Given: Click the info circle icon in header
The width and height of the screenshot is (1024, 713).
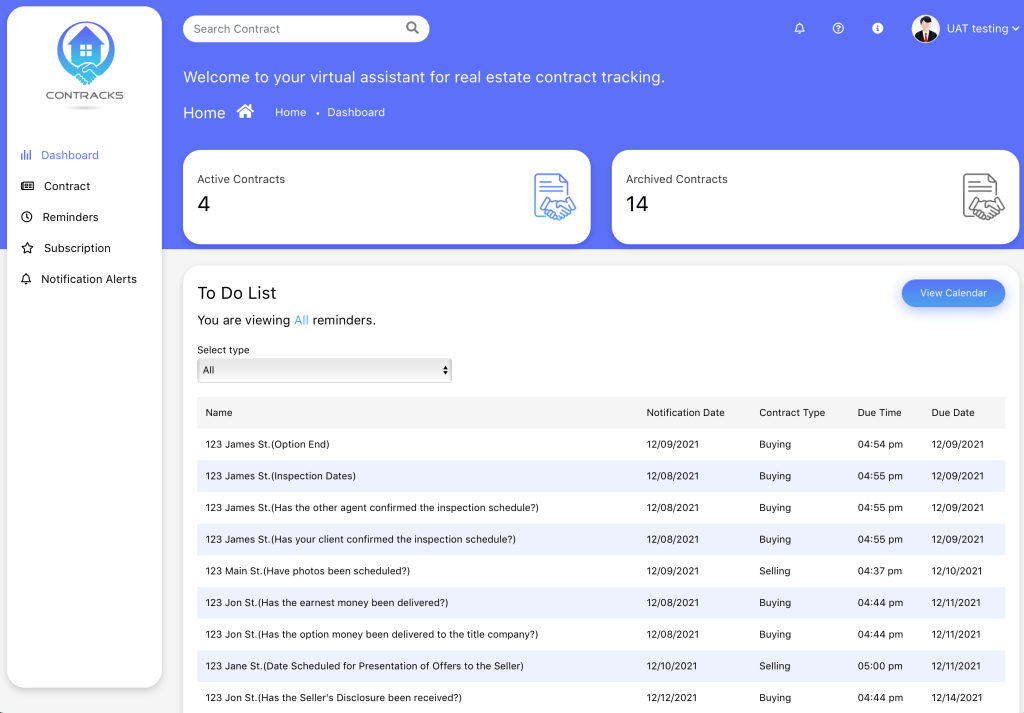Looking at the screenshot, I should [878, 29].
